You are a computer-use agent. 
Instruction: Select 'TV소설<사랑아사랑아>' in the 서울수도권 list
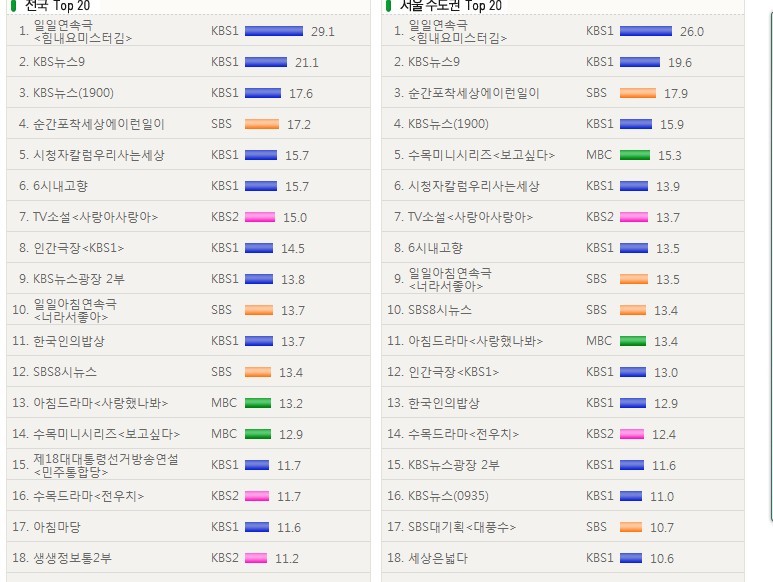coord(470,217)
